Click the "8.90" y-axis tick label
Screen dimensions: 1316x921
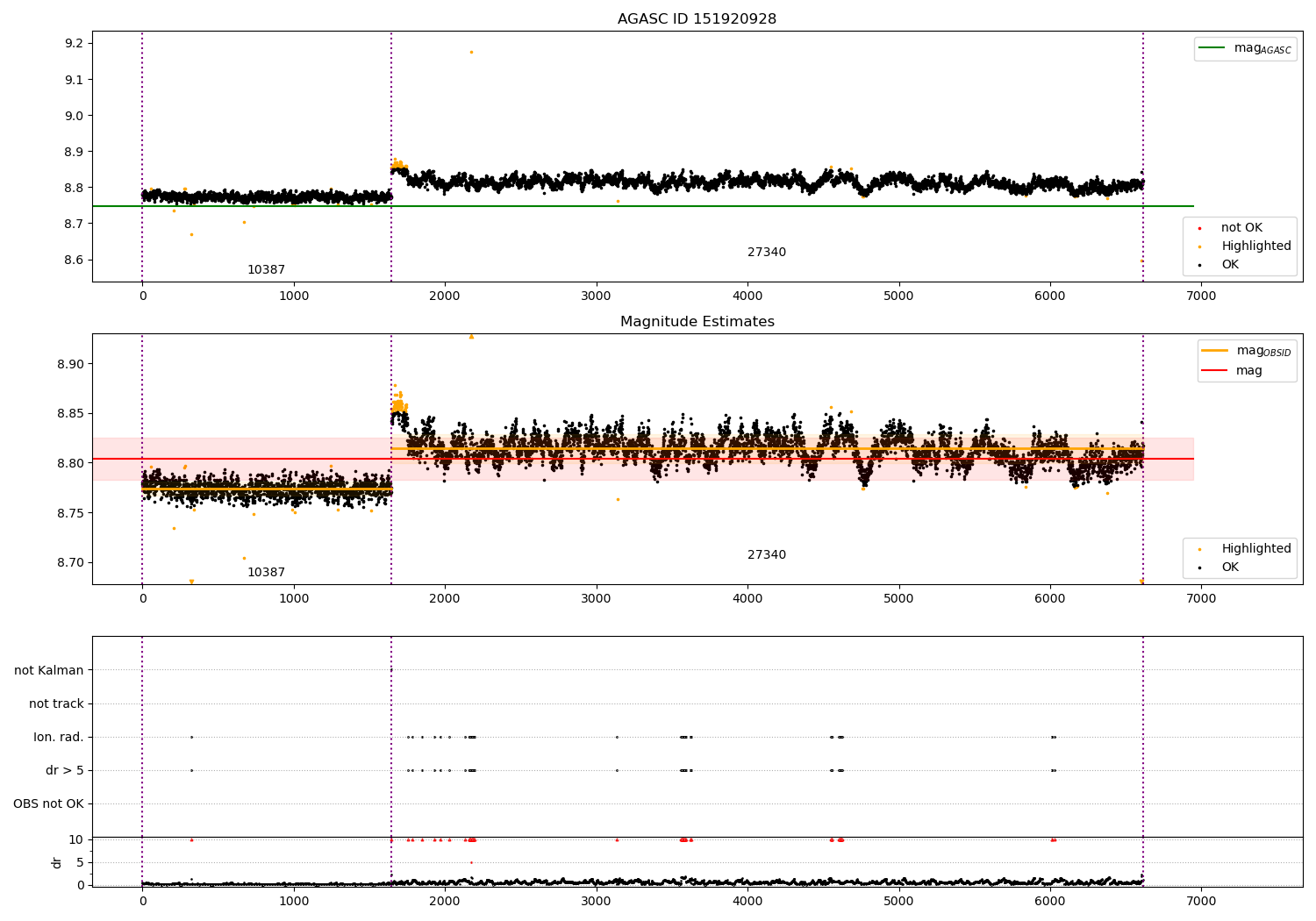click(x=70, y=365)
